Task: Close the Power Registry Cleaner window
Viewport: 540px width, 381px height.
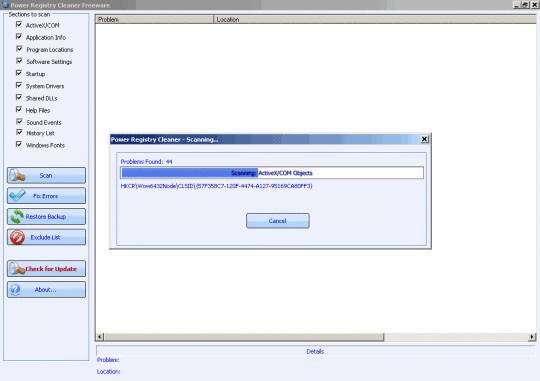Action: [534, 5]
